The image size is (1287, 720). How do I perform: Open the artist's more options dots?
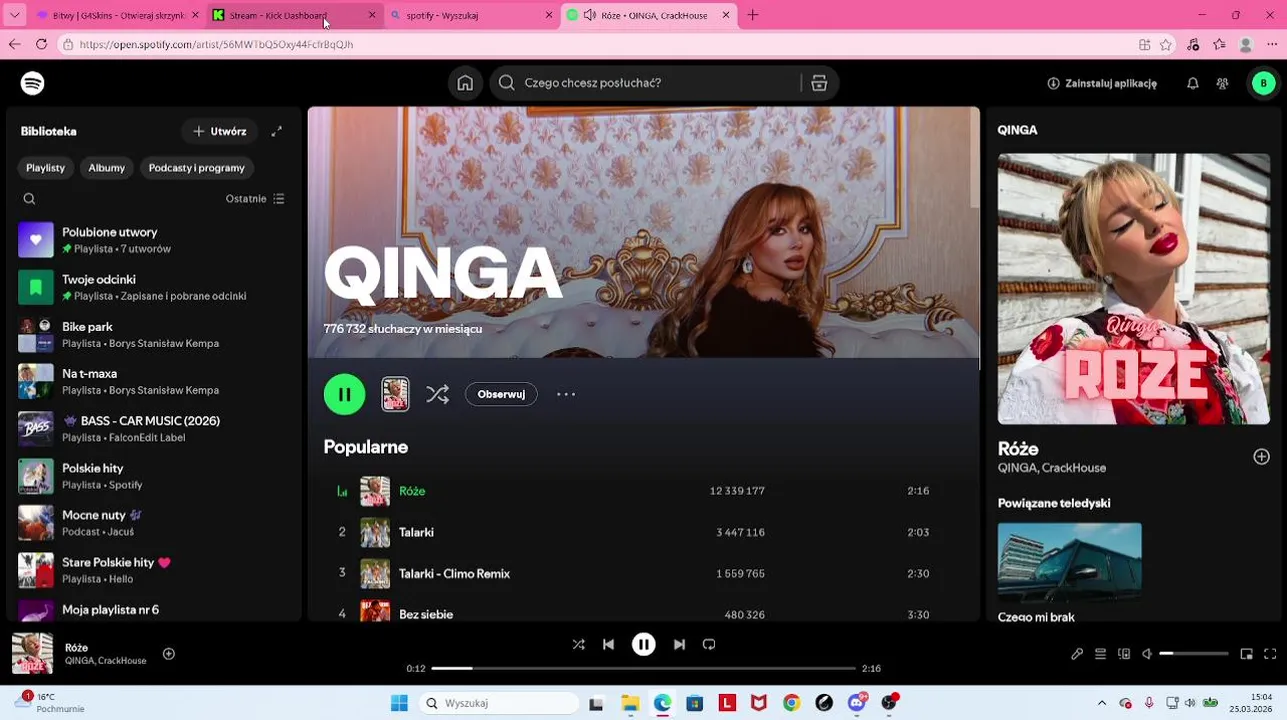(566, 394)
